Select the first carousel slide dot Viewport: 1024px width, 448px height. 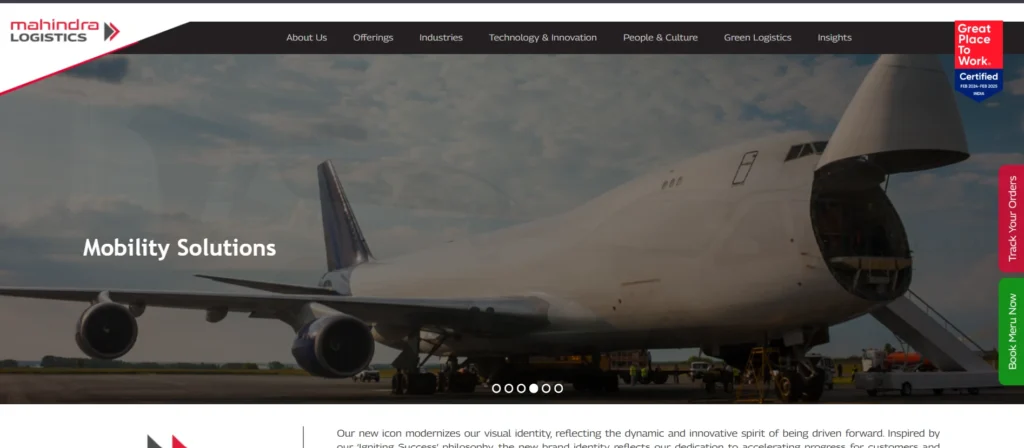click(x=496, y=388)
